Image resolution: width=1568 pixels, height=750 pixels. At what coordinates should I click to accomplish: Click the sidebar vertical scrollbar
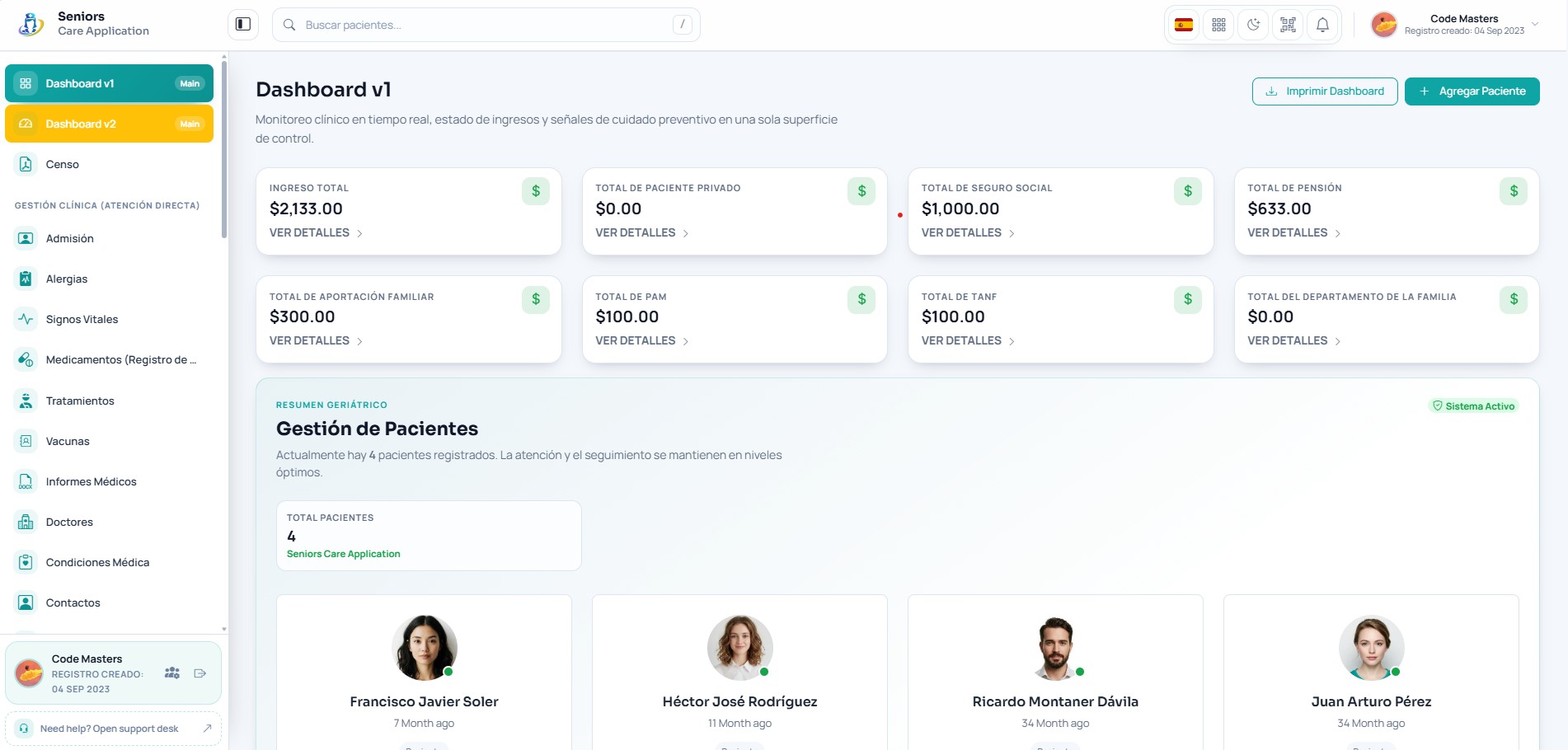coord(224,148)
